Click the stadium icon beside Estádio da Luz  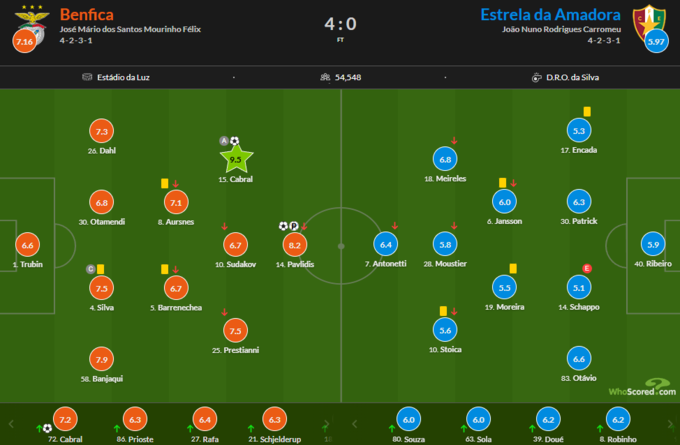87,77
